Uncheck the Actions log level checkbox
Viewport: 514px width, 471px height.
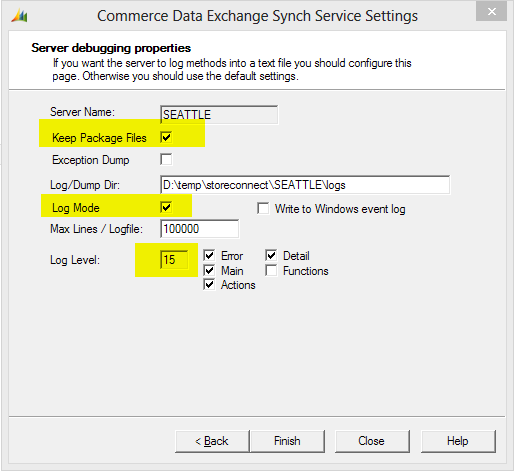click(x=209, y=285)
